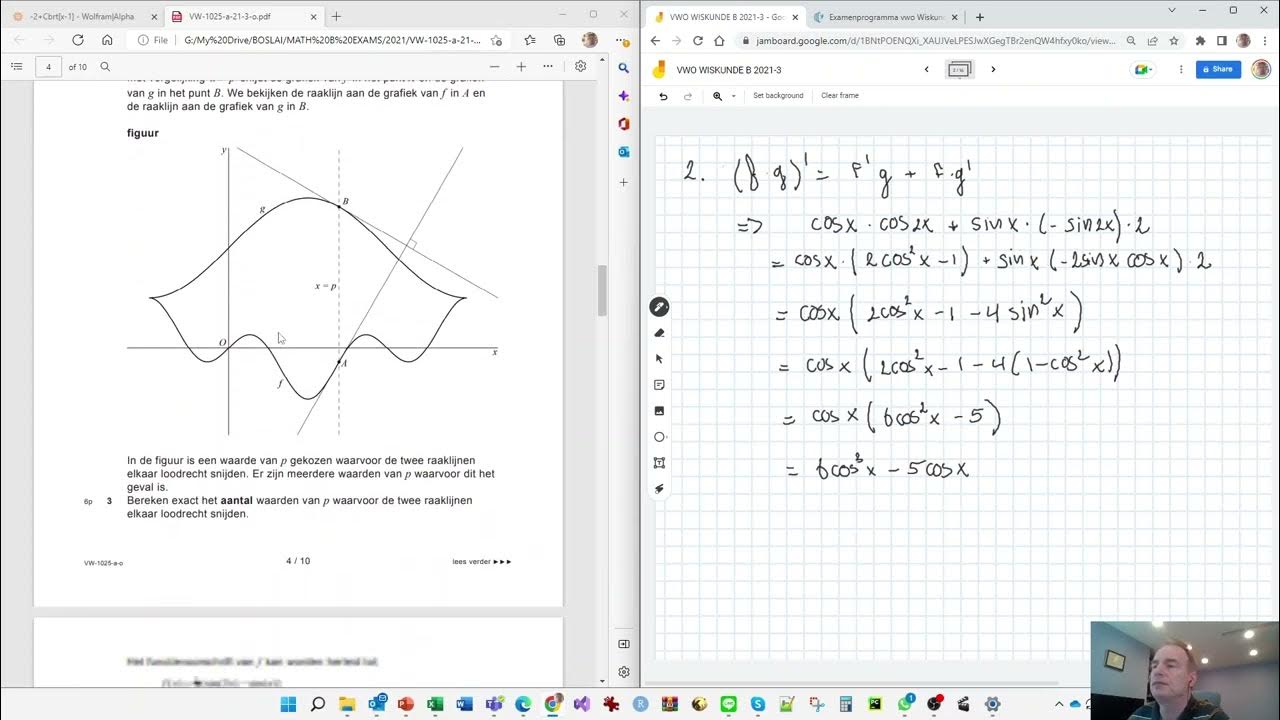Select the Text box tool in Jamboard
Image resolution: width=1280 pixels, height=720 pixels.
[x=659, y=463]
